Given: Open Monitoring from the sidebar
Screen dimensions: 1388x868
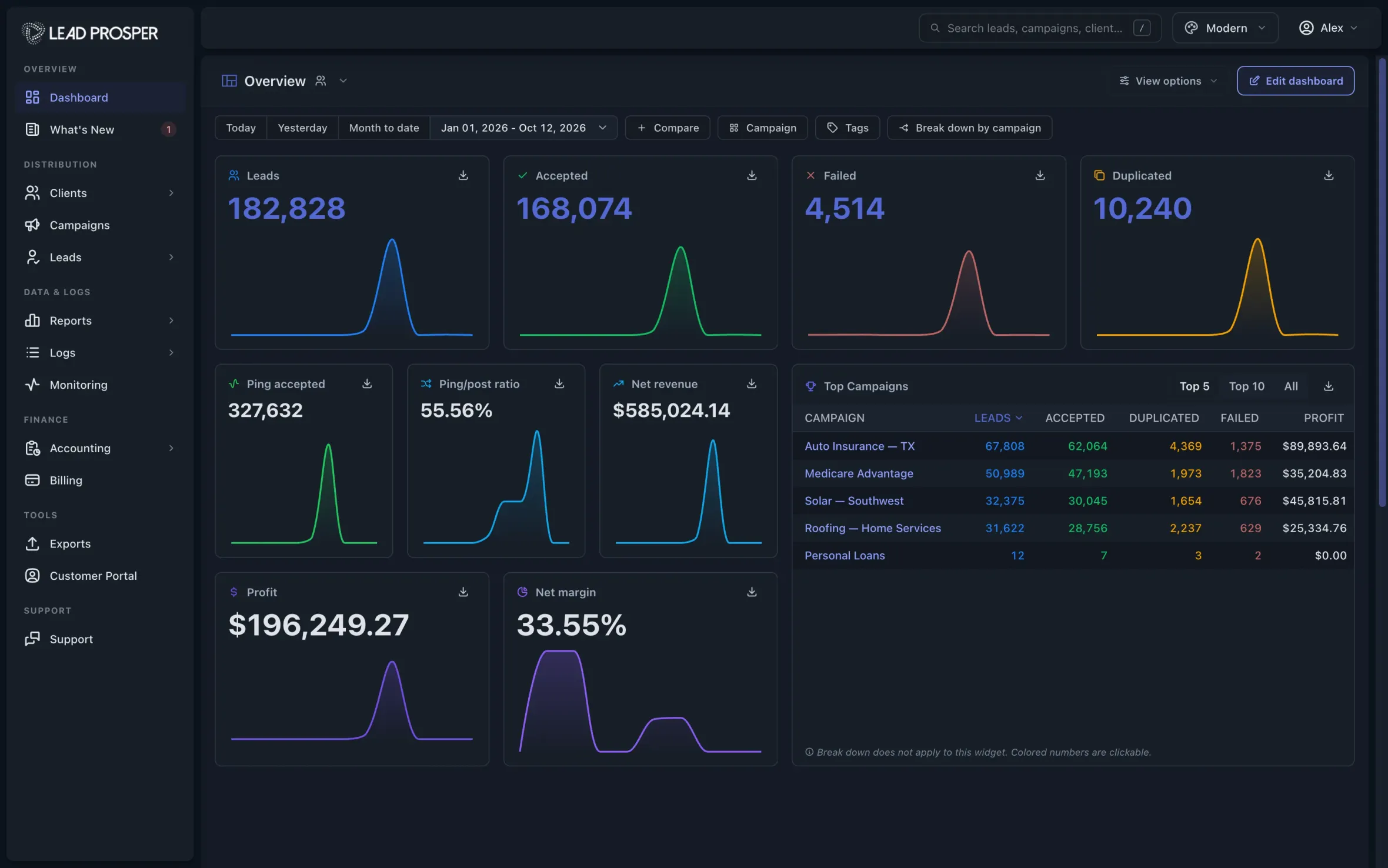Looking at the screenshot, I should click(x=100, y=385).
